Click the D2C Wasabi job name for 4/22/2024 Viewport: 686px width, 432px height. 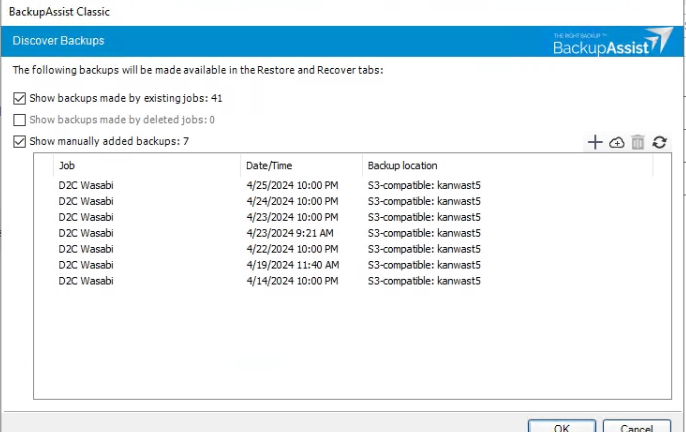tap(86, 249)
